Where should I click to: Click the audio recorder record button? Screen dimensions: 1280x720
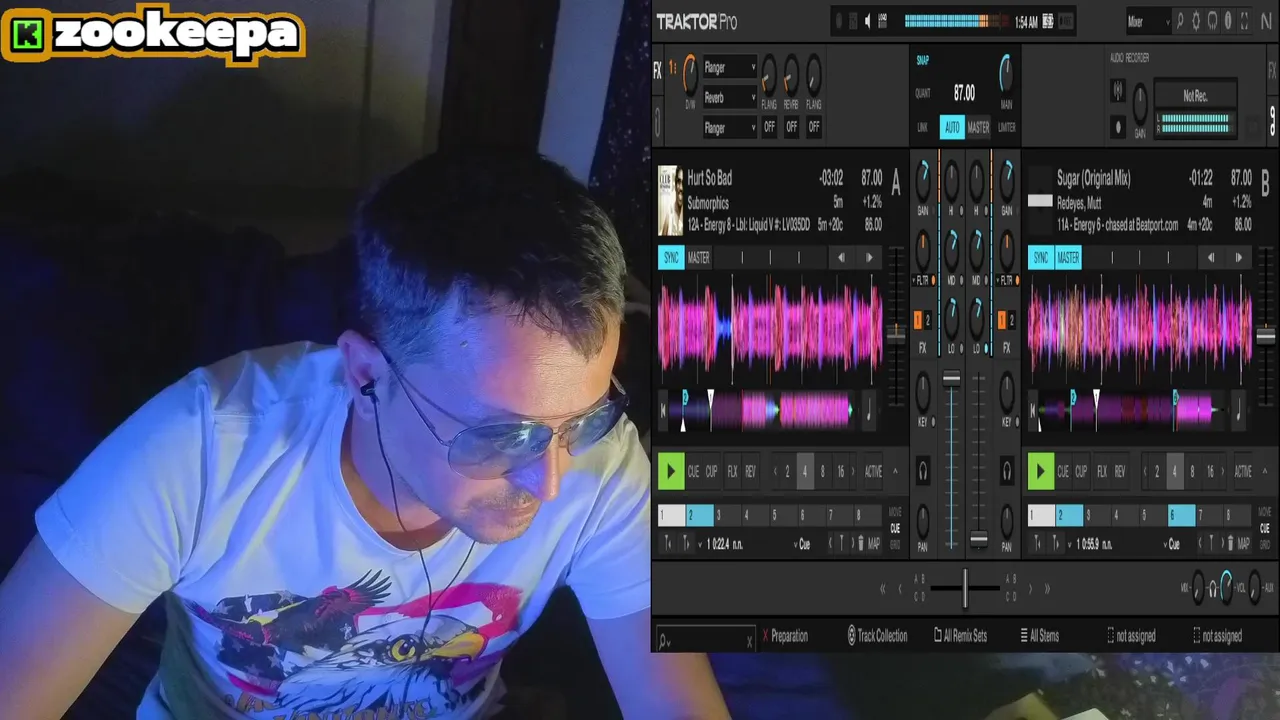coord(1118,127)
